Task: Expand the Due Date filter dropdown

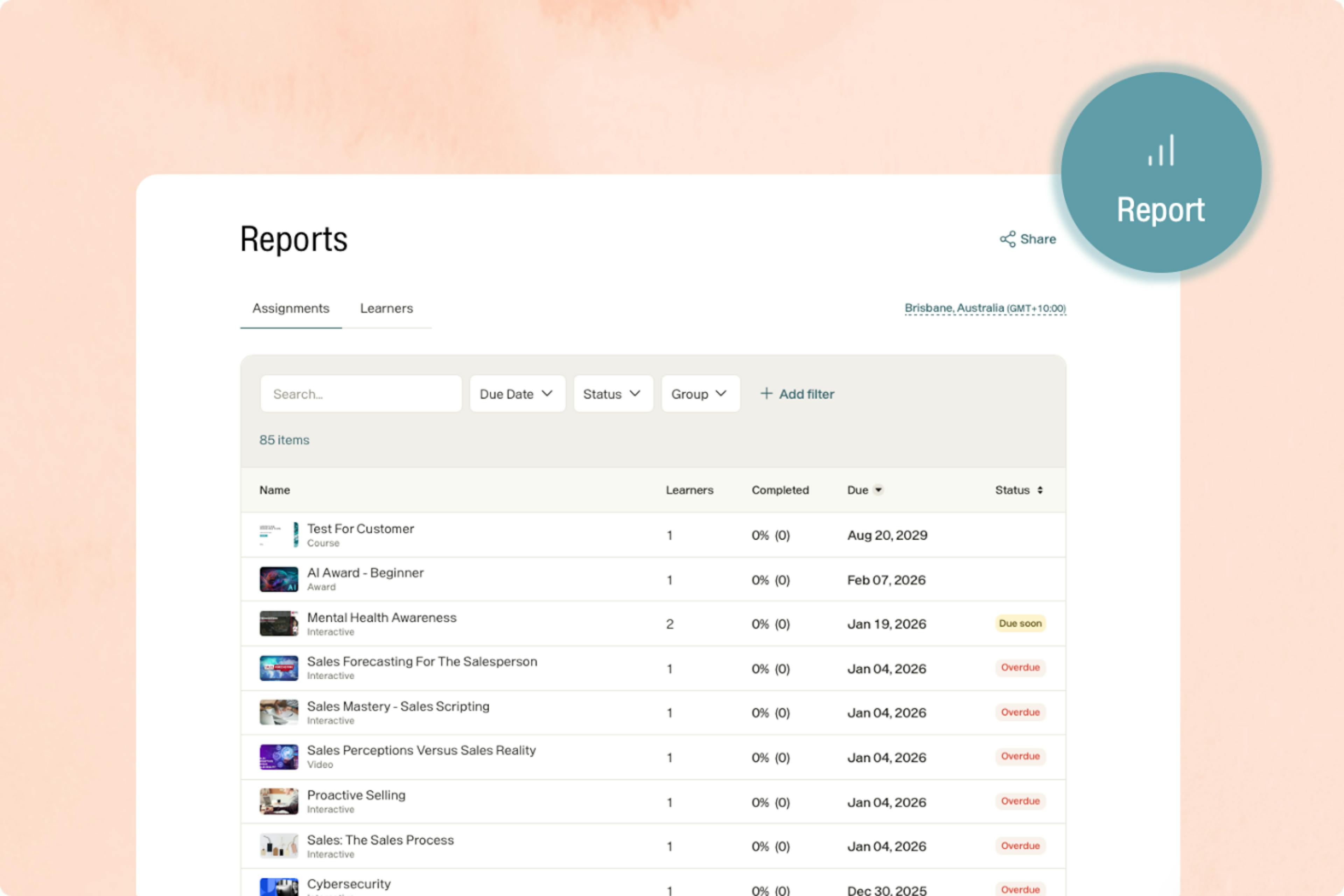Action: (x=517, y=394)
